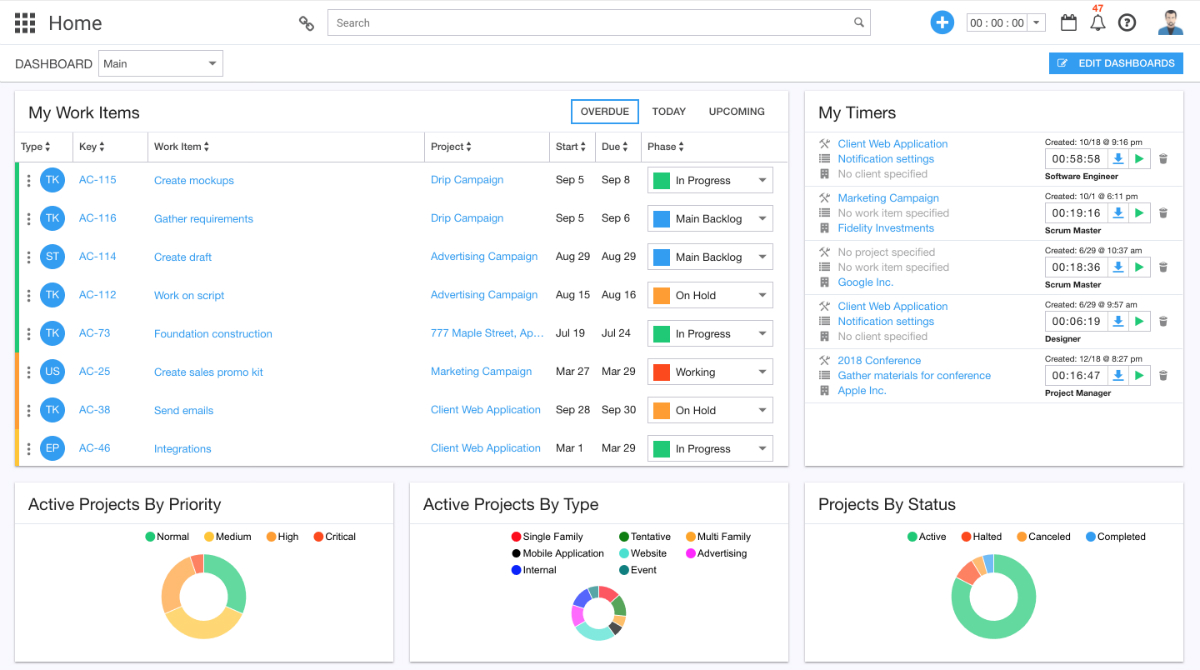This screenshot has height=670, width=1200.
Task: Click the chain link icon beside search
Action: 307,23
